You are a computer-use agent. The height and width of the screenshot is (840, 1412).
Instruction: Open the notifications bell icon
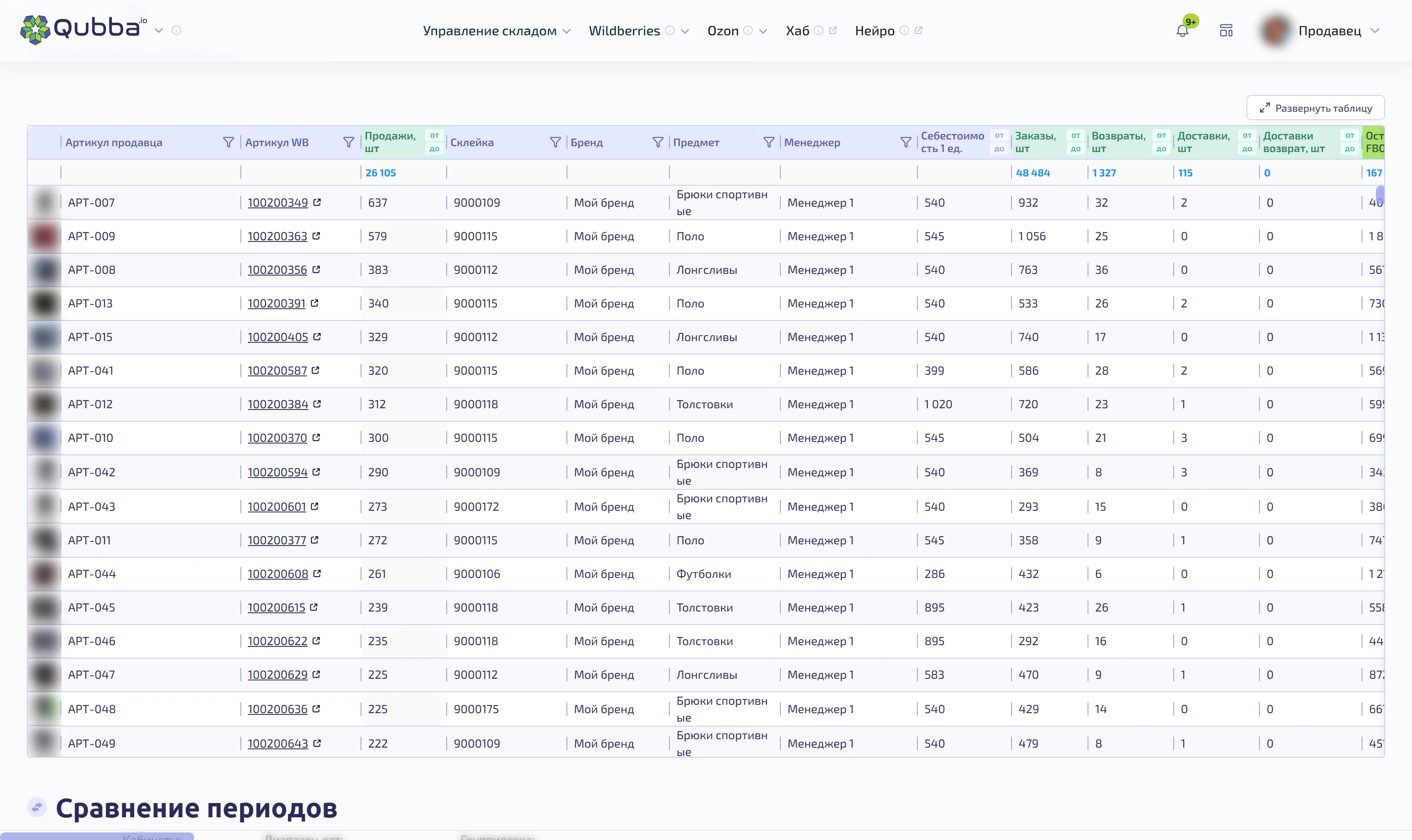pos(1182,31)
